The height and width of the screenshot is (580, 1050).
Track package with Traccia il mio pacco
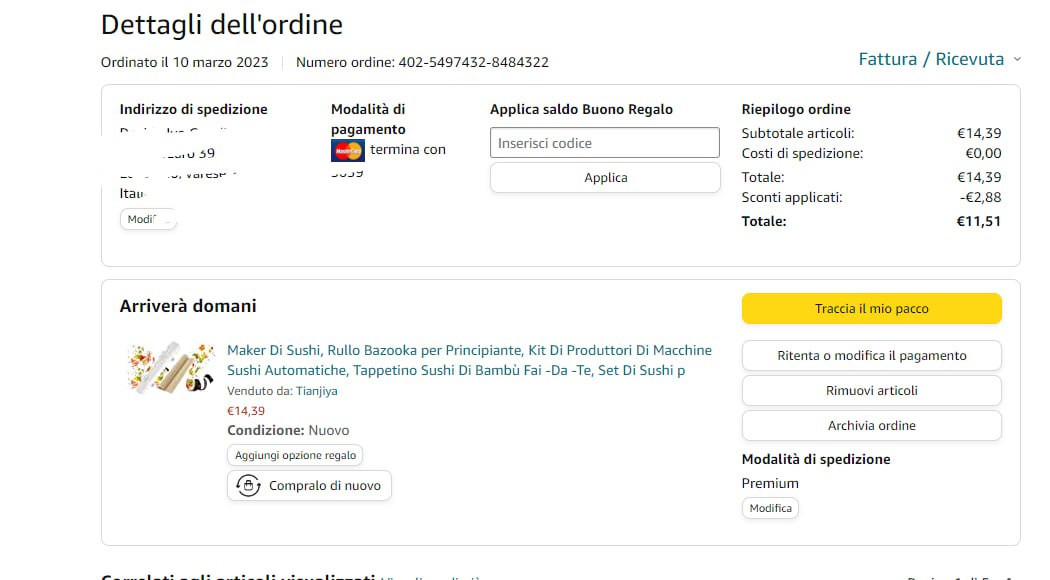click(871, 309)
